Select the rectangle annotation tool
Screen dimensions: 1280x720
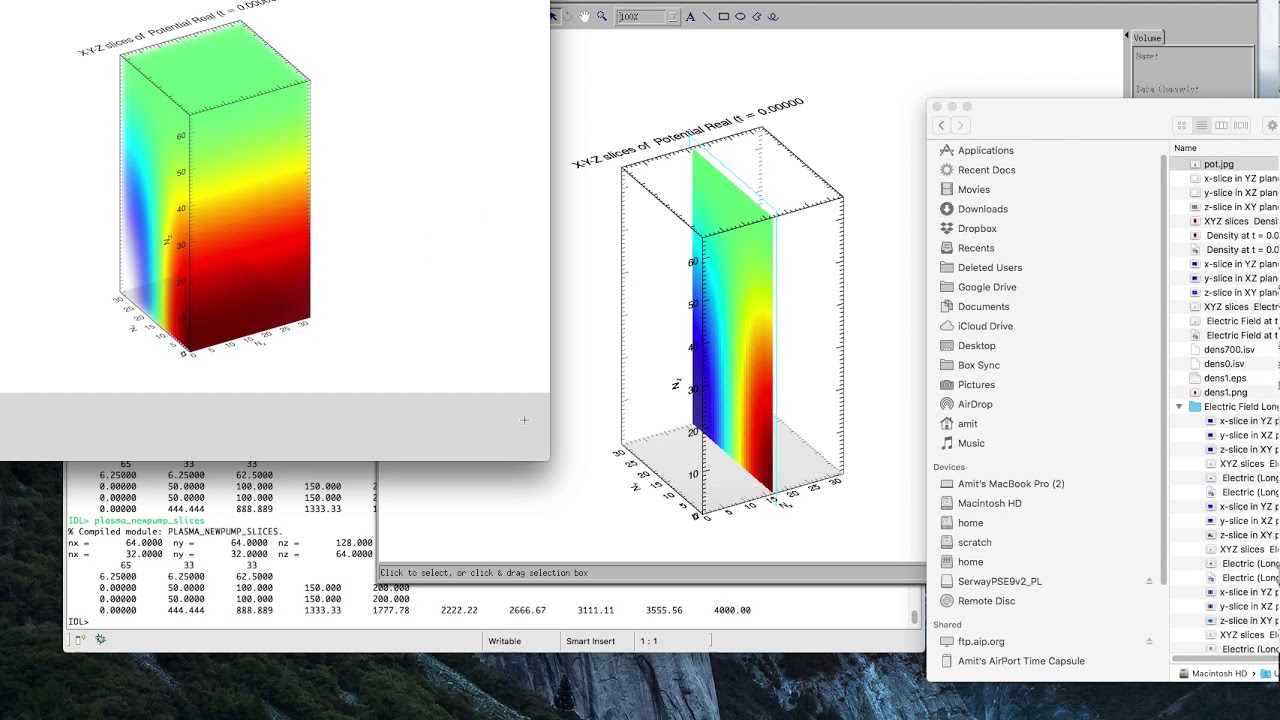pos(724,16)
